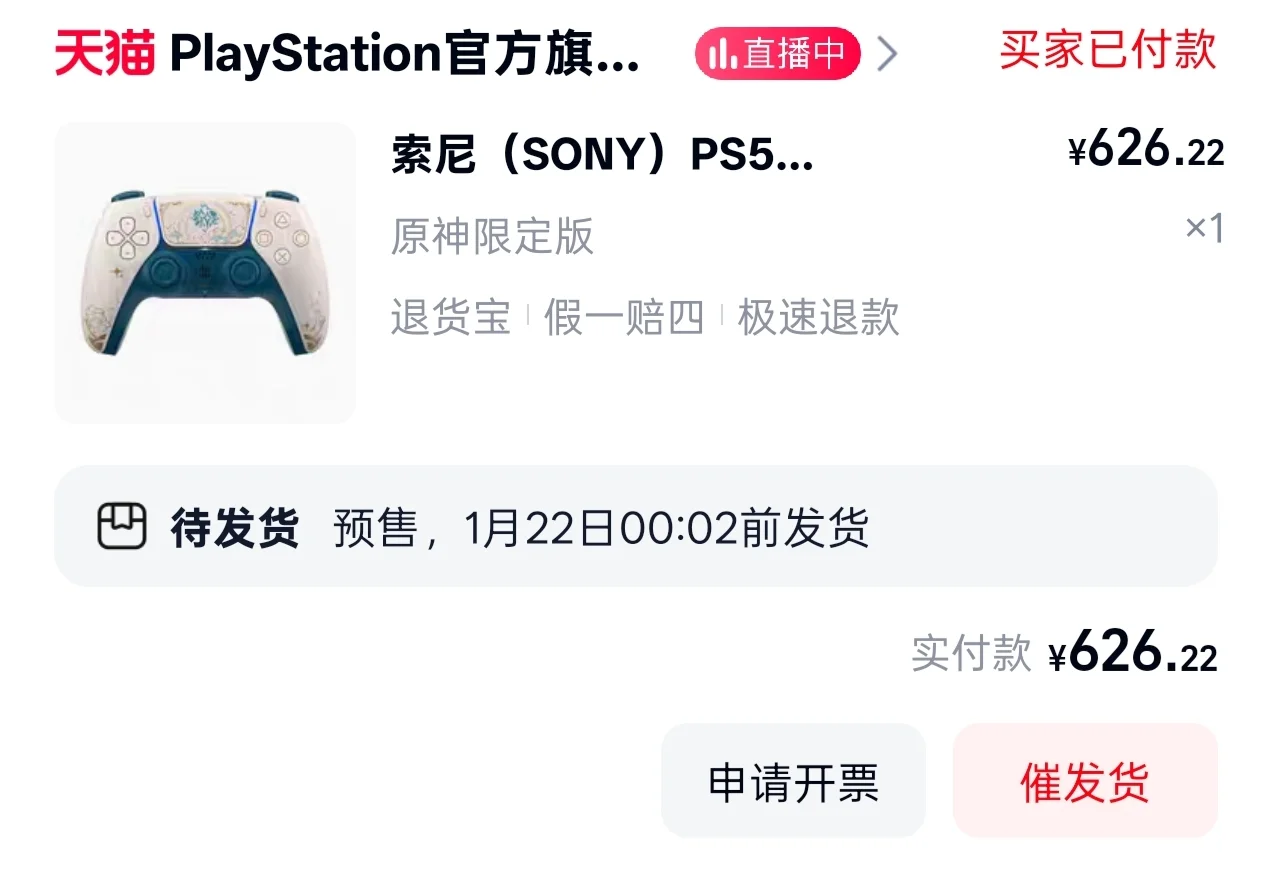
Task: Click the package box icon beside 待发货
Action: coord(122,526)
